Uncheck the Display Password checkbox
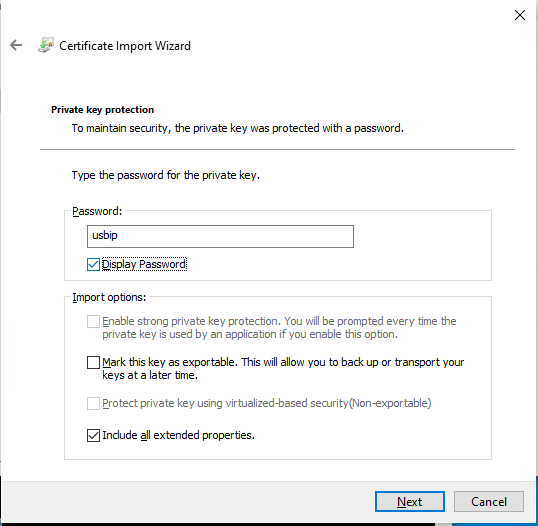This screenshot has width=538, height=526. pos(93,265)
